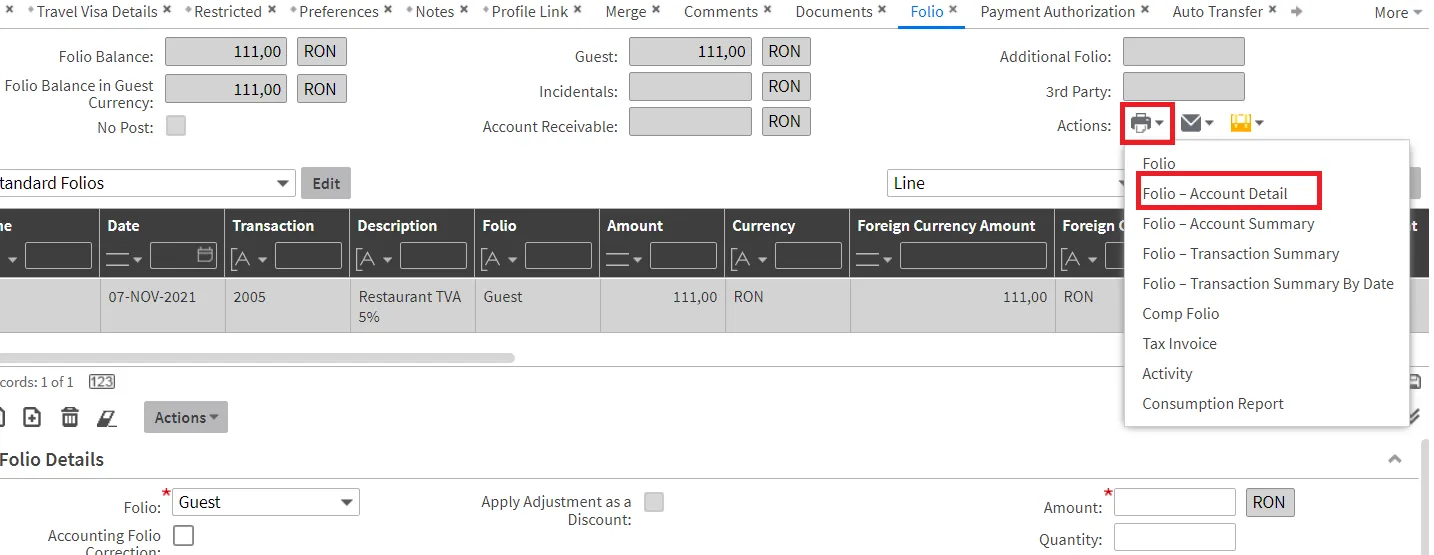Choose Folio – Transaction Summary

pos(1241,254)
